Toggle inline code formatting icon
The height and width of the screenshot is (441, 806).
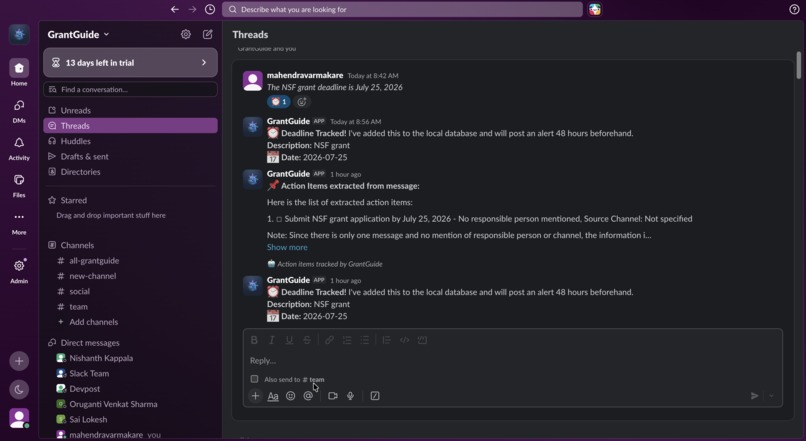[405, 340]
